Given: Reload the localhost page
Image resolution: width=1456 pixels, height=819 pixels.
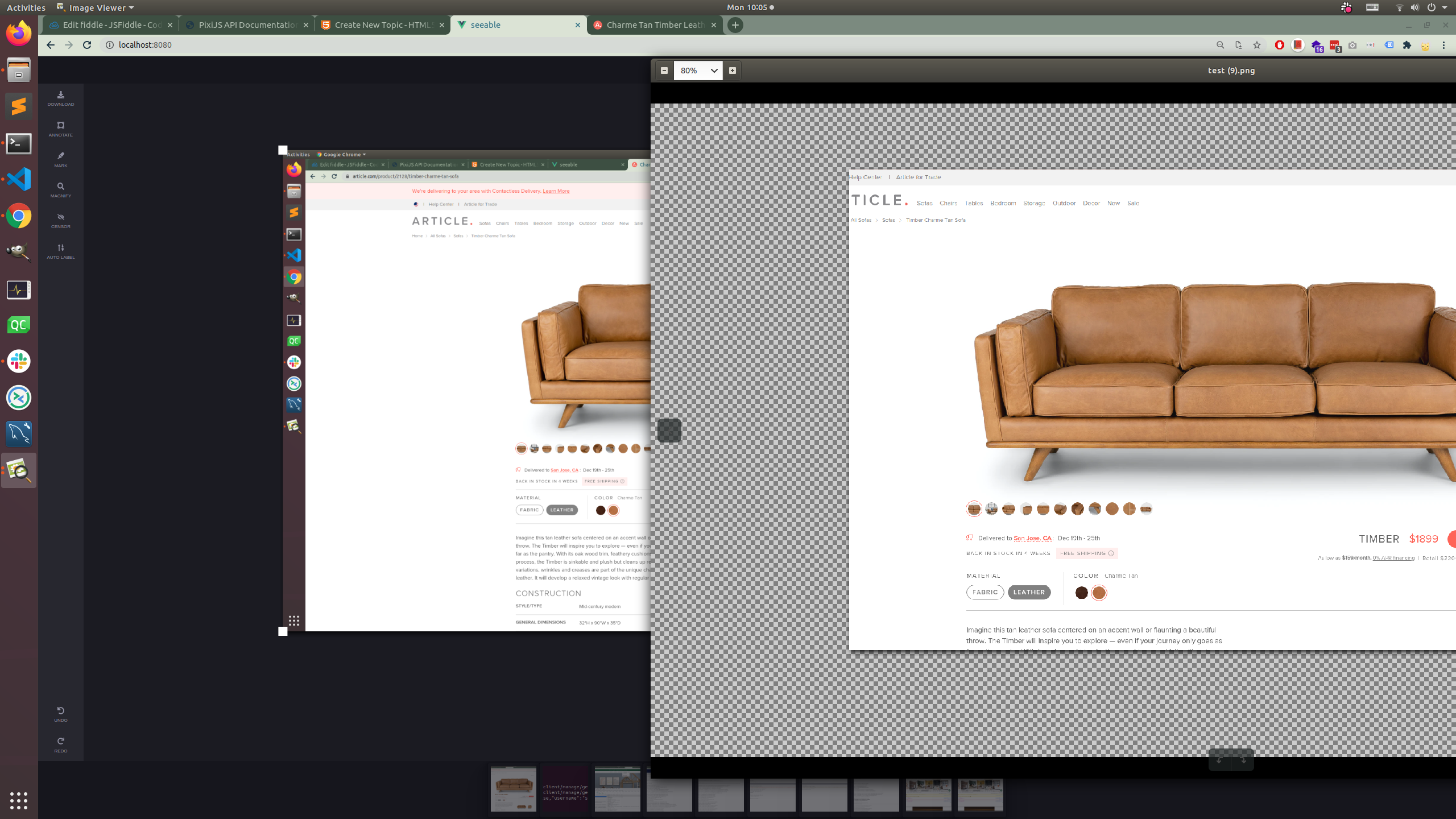Looking at the screenshot, I should click(x=87, y=45).
